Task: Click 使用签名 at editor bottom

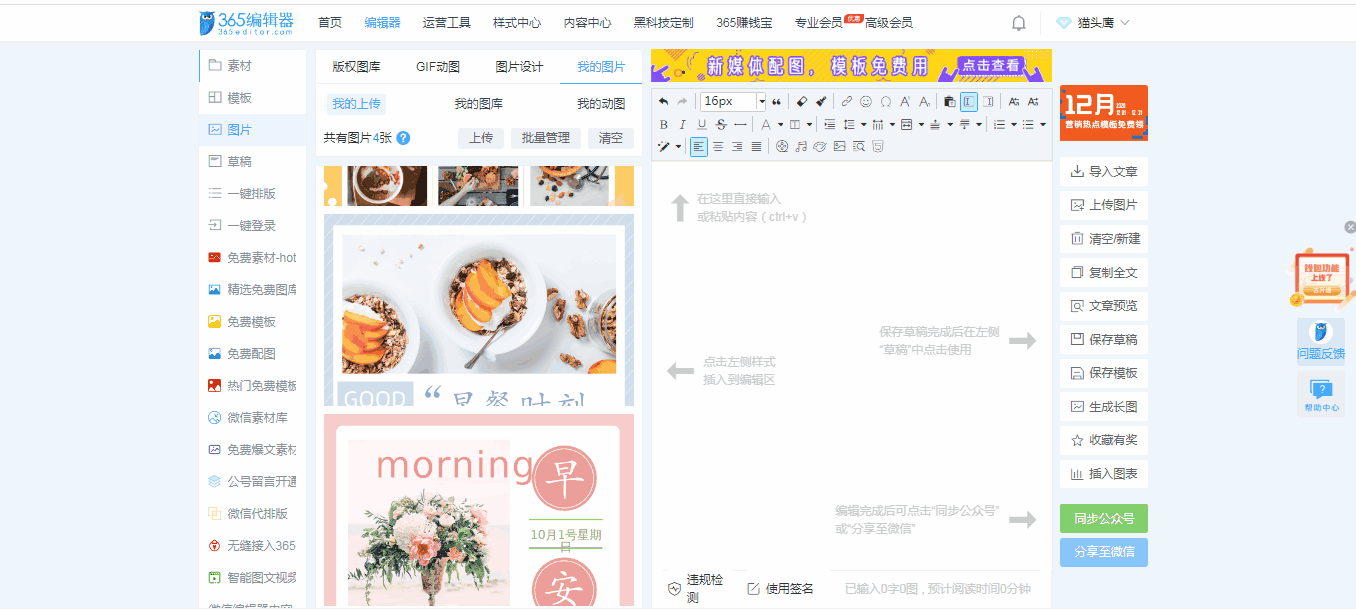Action: [x=780, y=588]
